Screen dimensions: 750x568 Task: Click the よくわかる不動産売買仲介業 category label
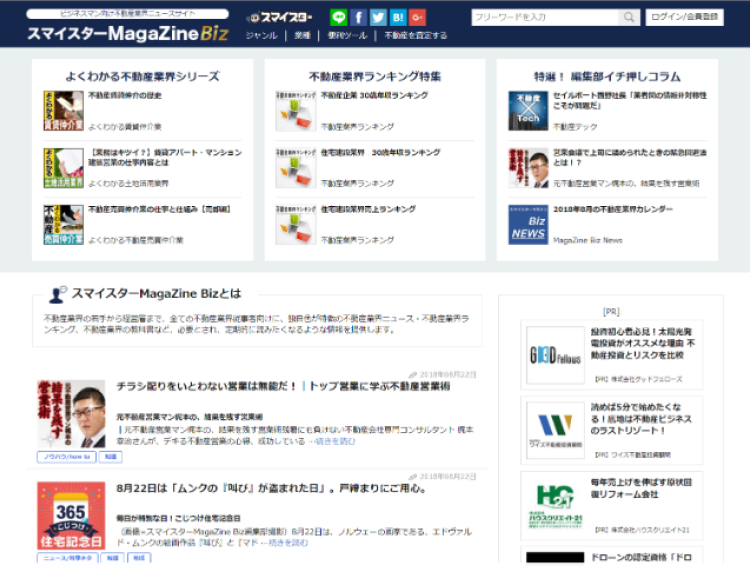pyautogui.click(x=135, y=240)
